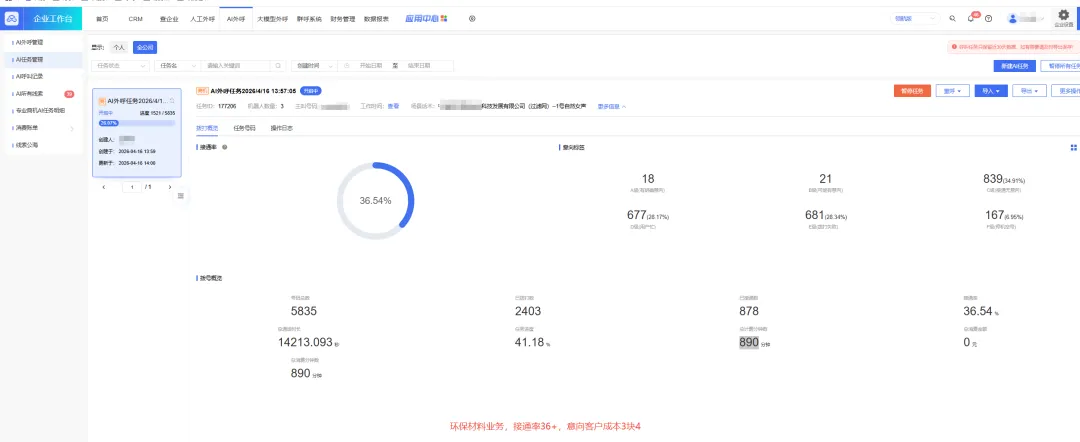The image size is (1080, 442).
Task: Select the AI外呼任务 task card
Action: (137, 132)
